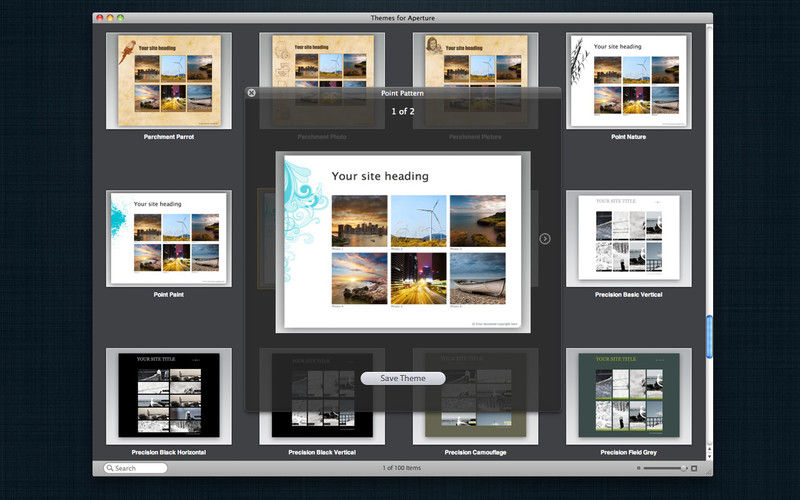Click the '1 of 100 items' status text

coord(402,468)
